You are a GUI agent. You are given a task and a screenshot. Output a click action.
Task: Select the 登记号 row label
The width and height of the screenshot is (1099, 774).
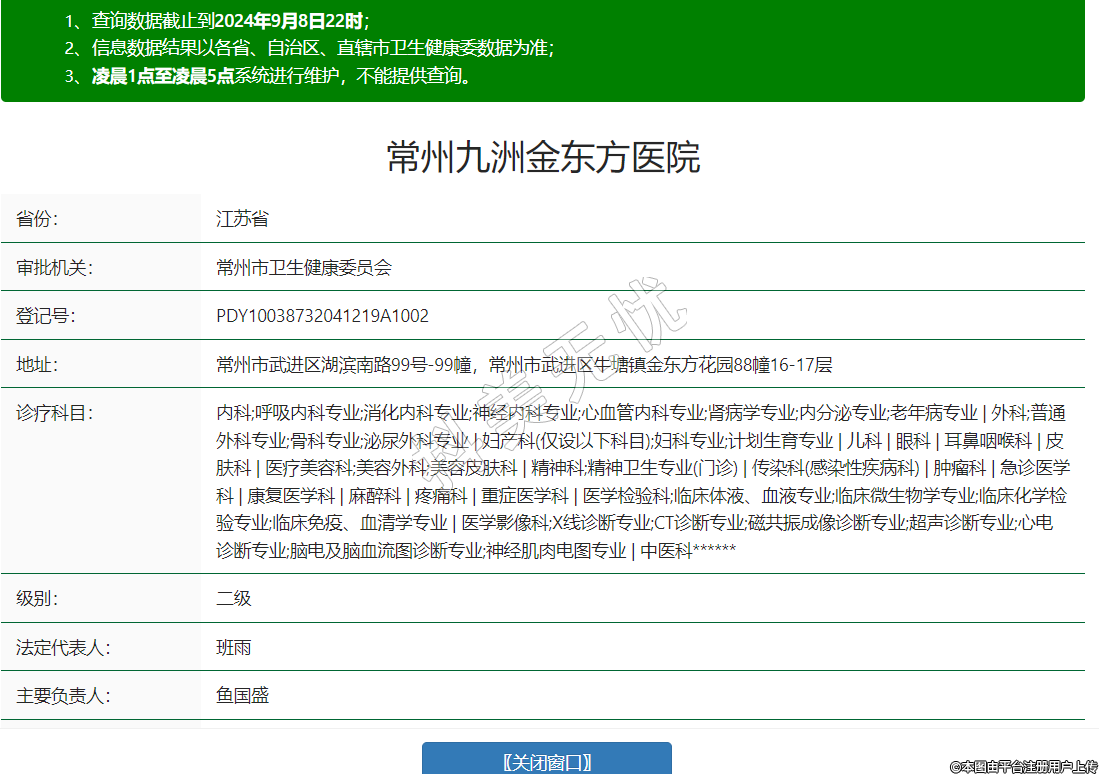[x=46, y=316]
